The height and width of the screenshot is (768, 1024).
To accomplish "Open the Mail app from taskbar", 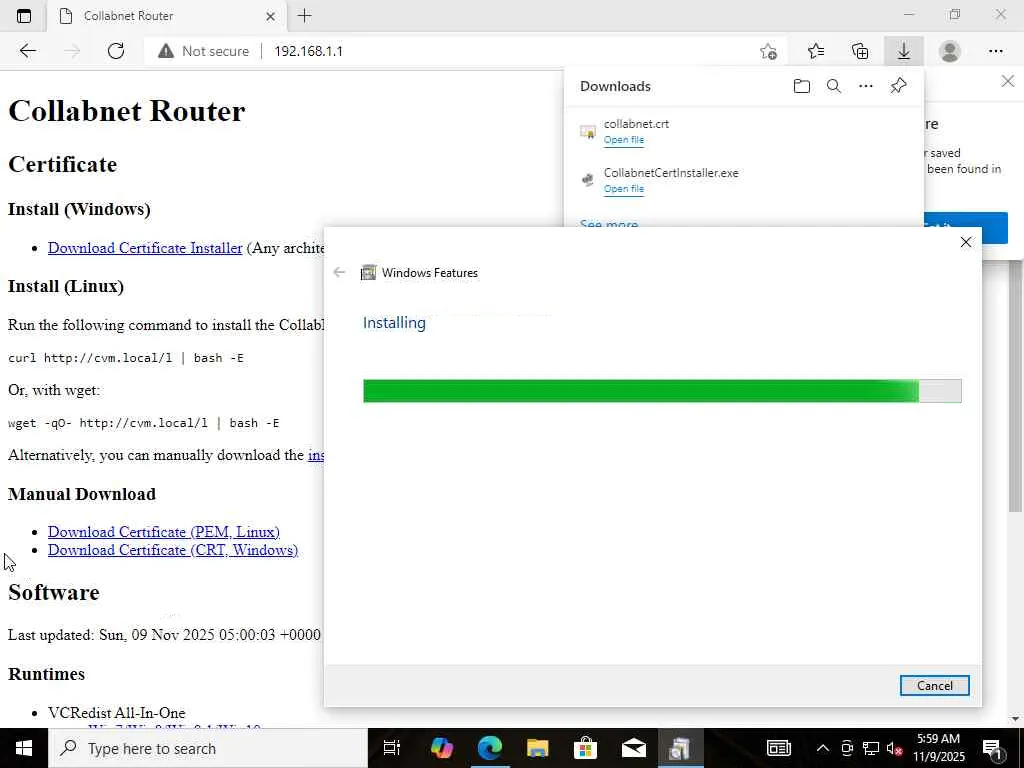I will click(633, 748).
